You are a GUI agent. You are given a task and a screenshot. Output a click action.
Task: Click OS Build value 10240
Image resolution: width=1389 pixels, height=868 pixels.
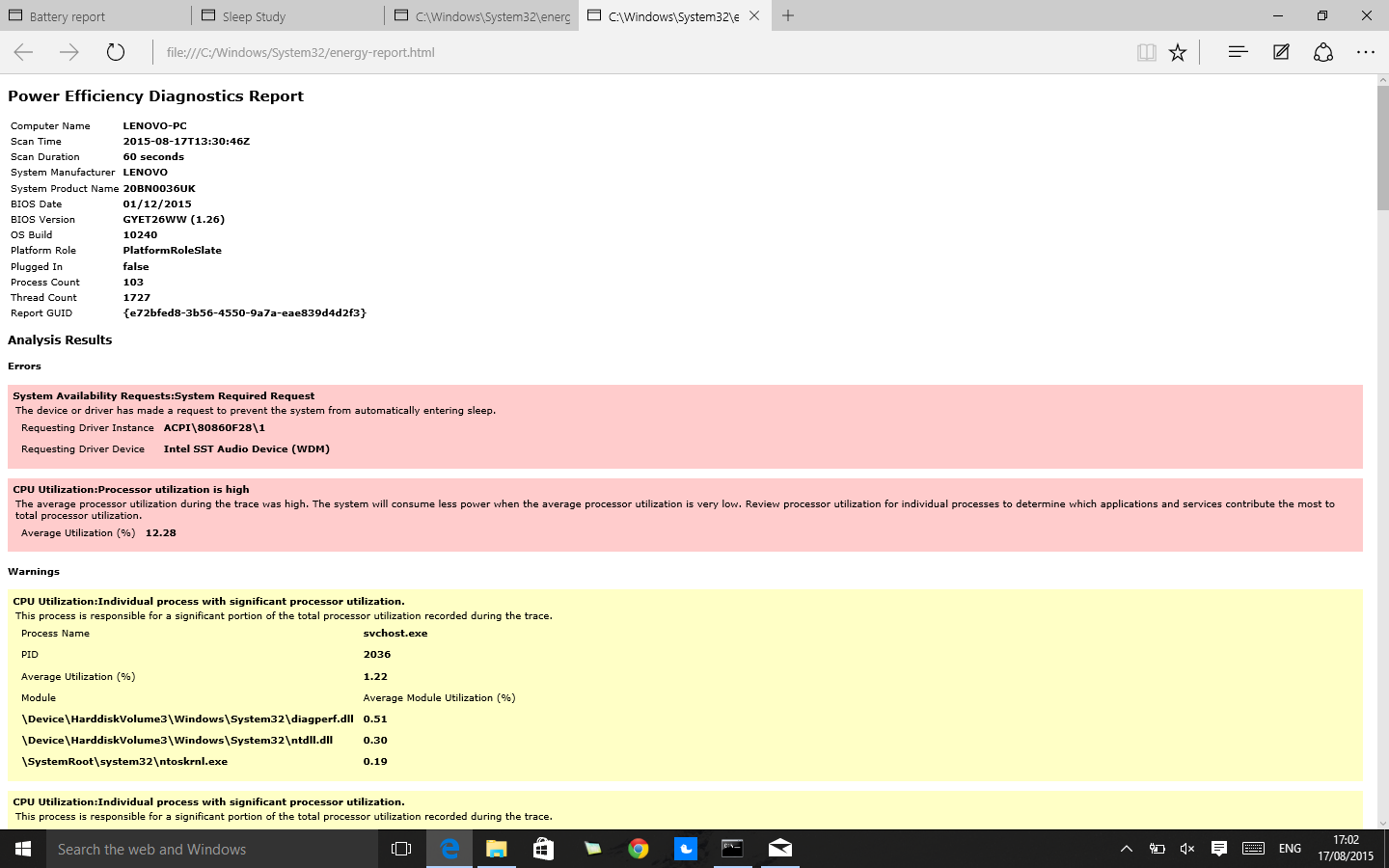pyautogui.click(x=140, y=234)
